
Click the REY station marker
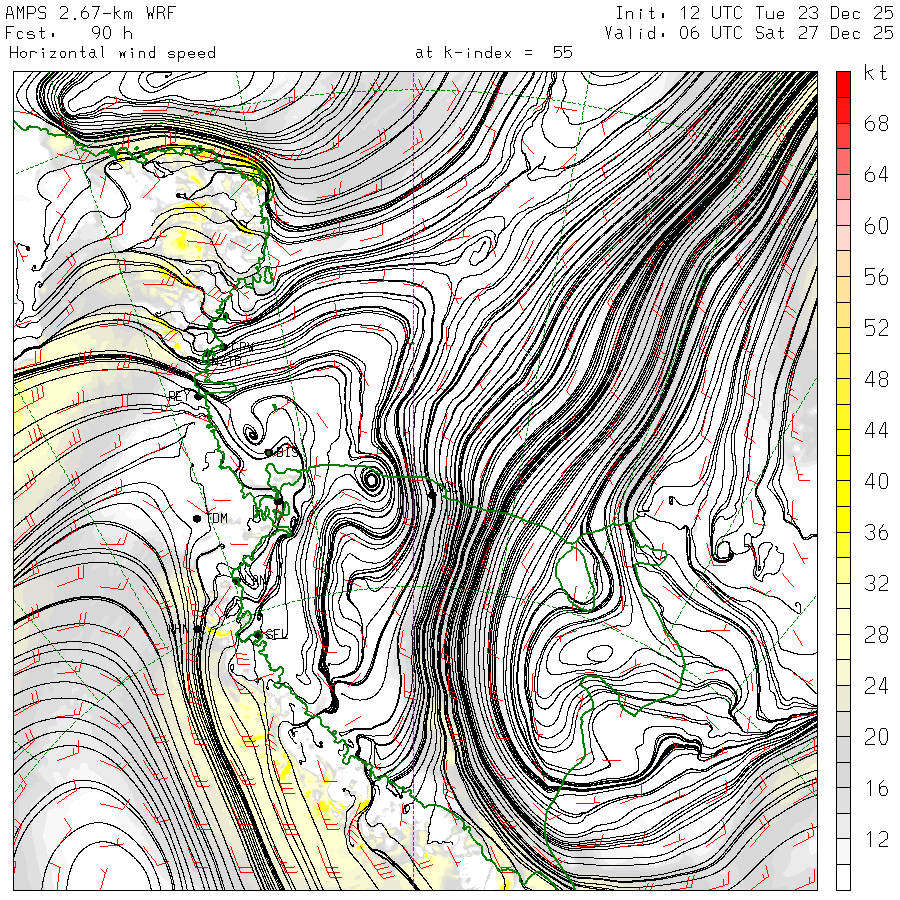[x=198, y=396]
